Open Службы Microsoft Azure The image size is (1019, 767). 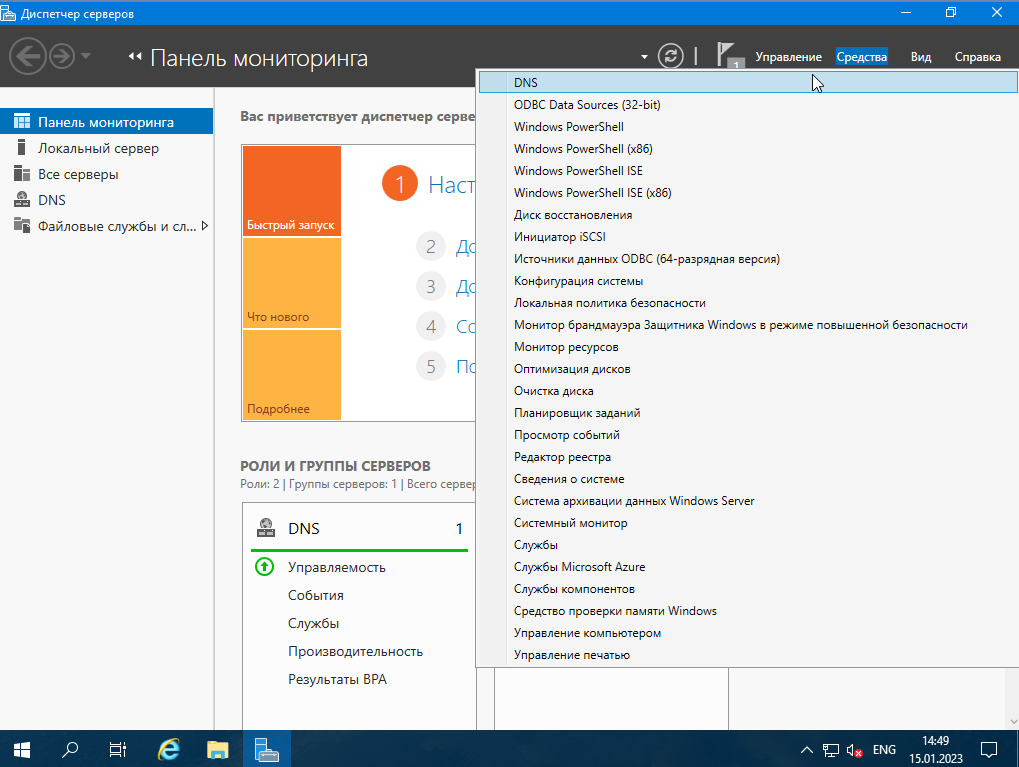click(748, 567)
